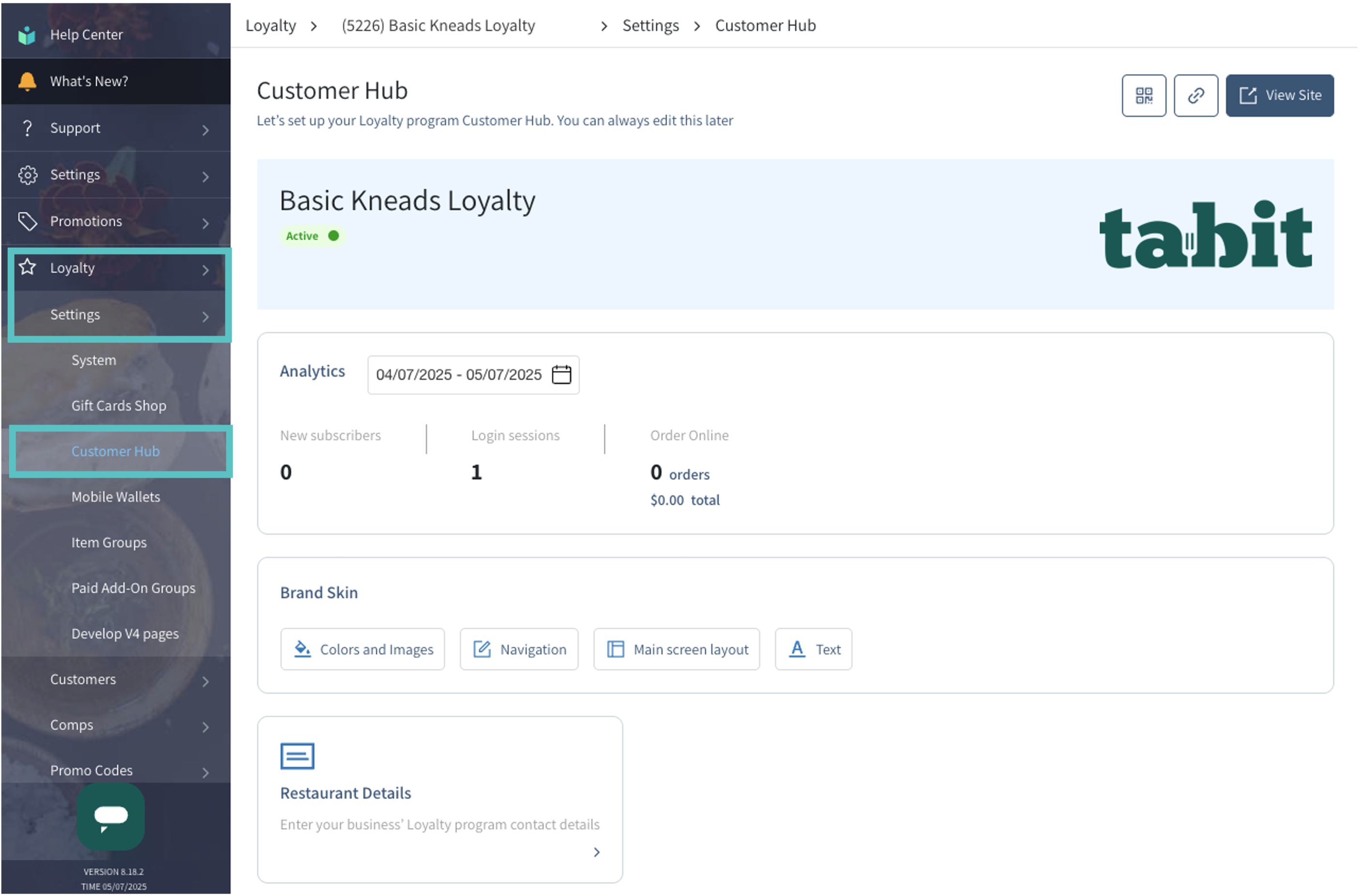Click the Analytics date range field
Image resolution: width=1360 pixels, height=896 pixels.
(458, 375)
